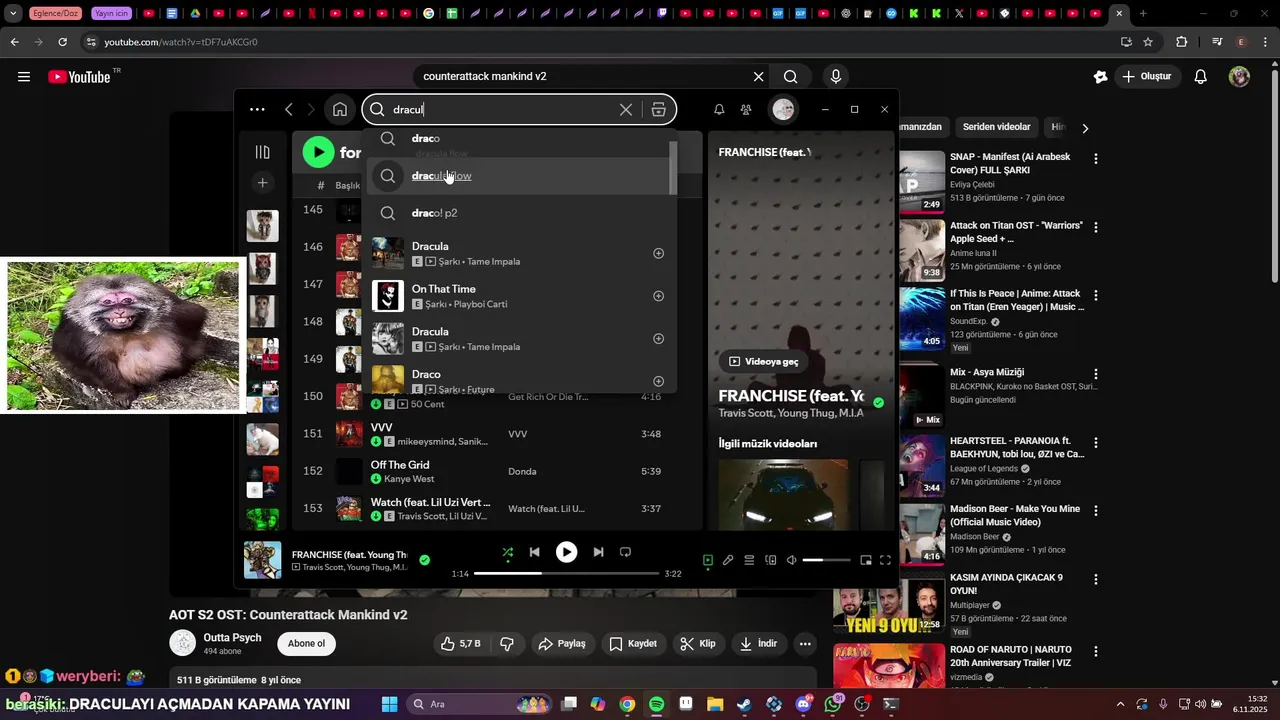Open Spotify miniplayer
Screen dimensions: 1280x720
click(x=865, y=560)
